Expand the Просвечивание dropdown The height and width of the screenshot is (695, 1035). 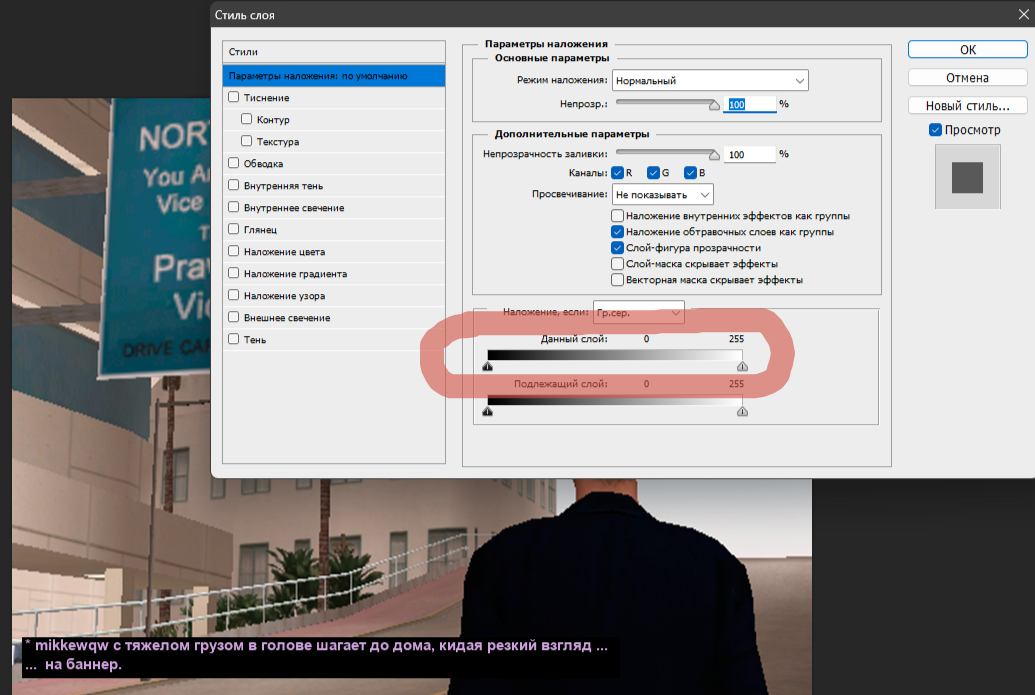pos(663,195)
